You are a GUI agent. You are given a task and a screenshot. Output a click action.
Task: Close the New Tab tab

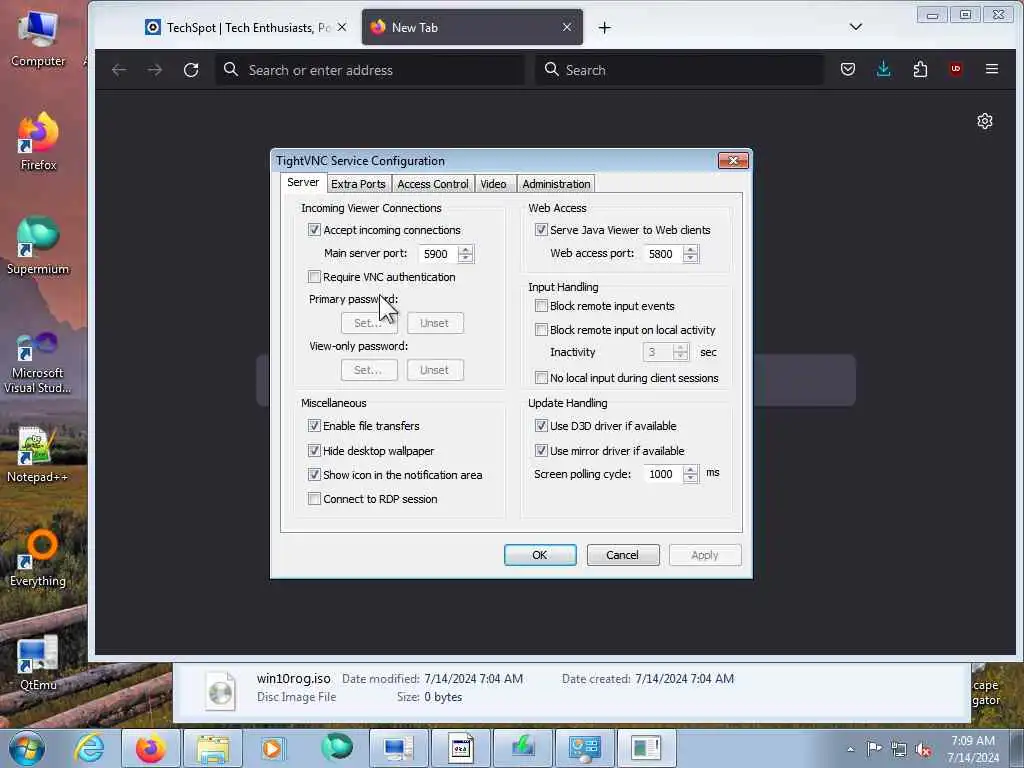point(567,27)
